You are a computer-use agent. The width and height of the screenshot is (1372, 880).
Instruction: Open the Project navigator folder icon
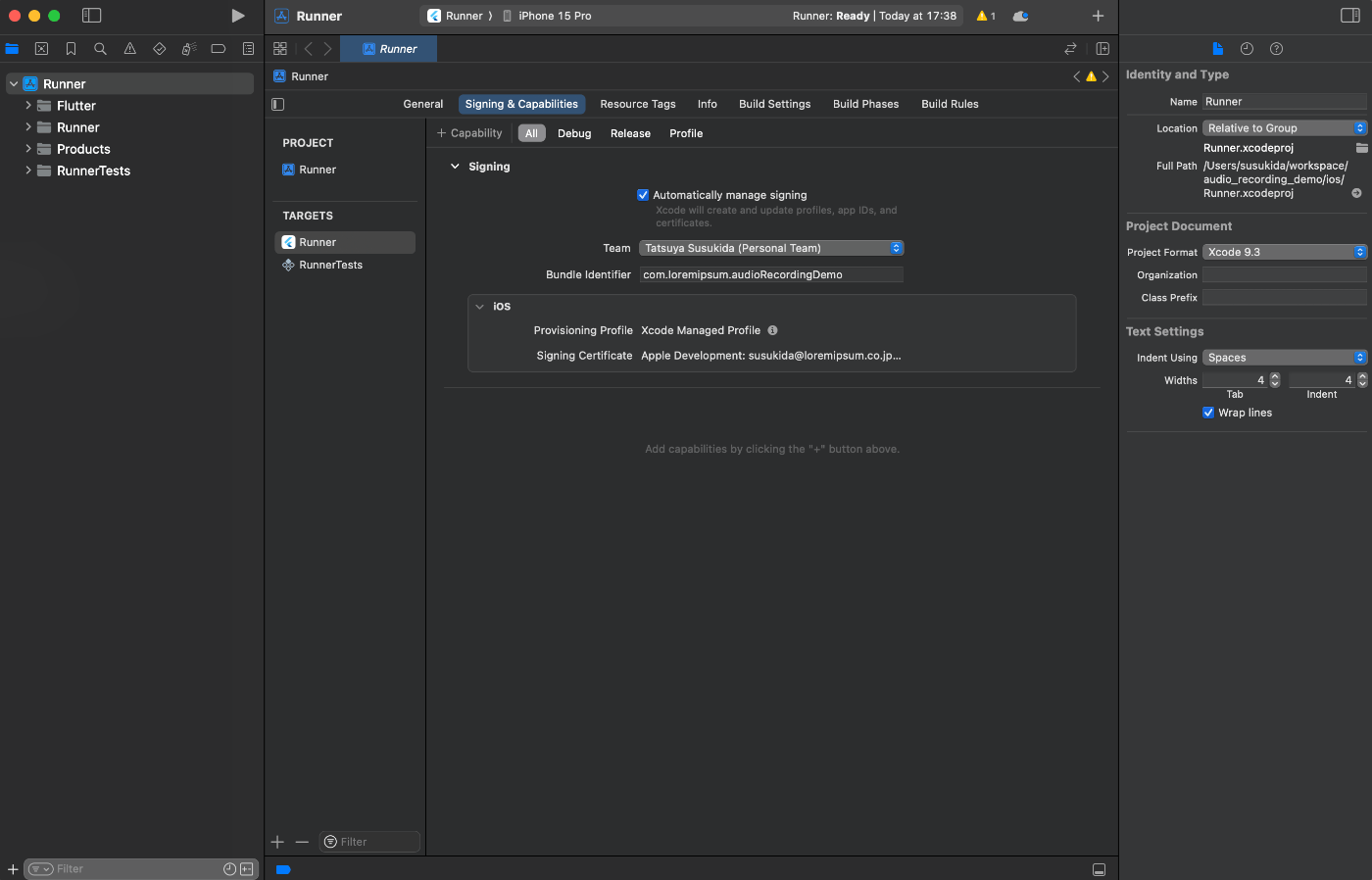(12, 48)
